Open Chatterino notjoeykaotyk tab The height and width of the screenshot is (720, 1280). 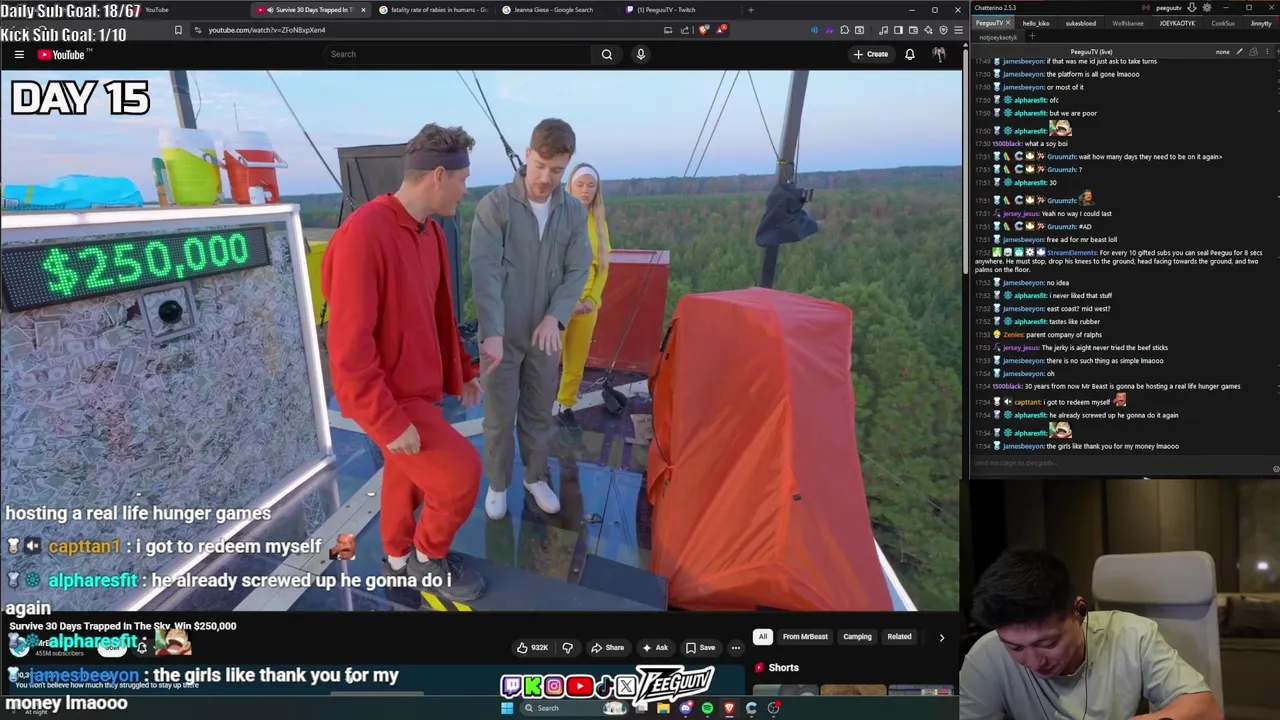(998, 37)
